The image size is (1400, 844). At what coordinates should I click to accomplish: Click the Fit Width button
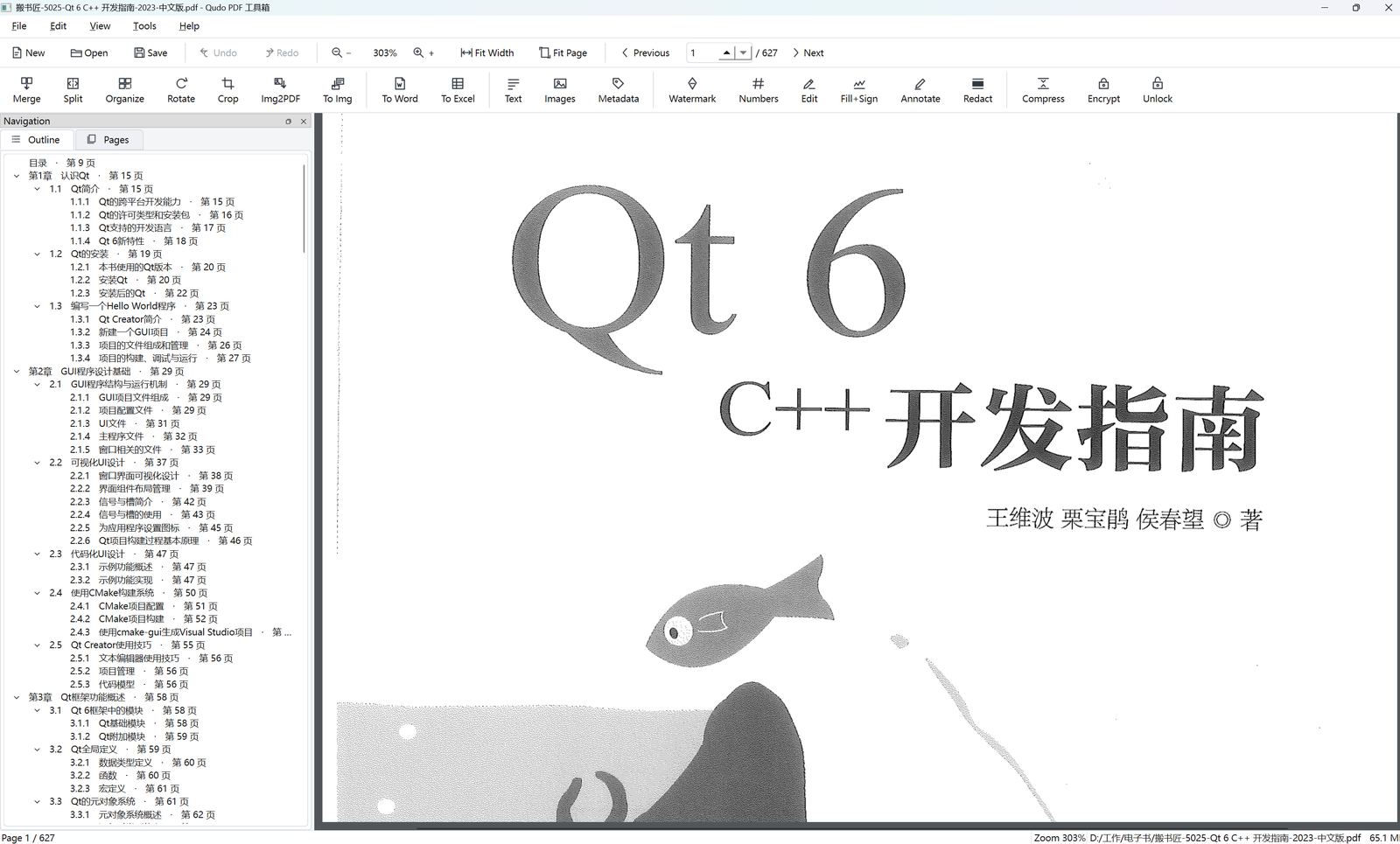(x=487, y=52)
